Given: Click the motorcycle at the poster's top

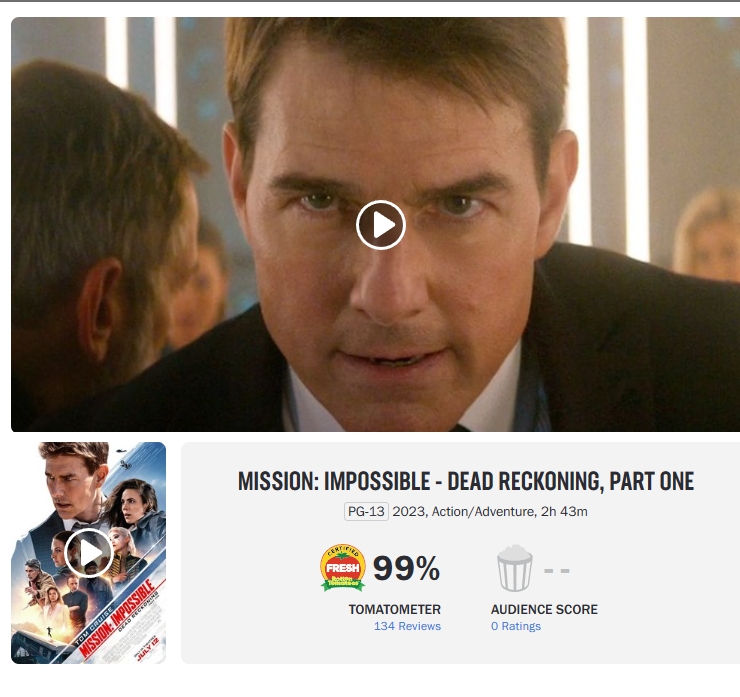Looking at the screenshot, I should pyautogui.click(x=124, y=465).
